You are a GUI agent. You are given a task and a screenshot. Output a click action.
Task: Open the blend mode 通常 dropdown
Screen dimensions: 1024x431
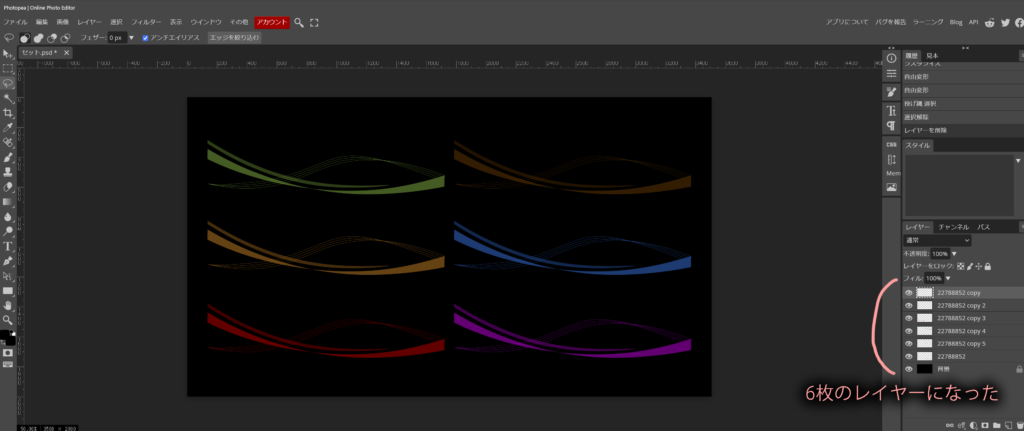click(x=937, y=241)
